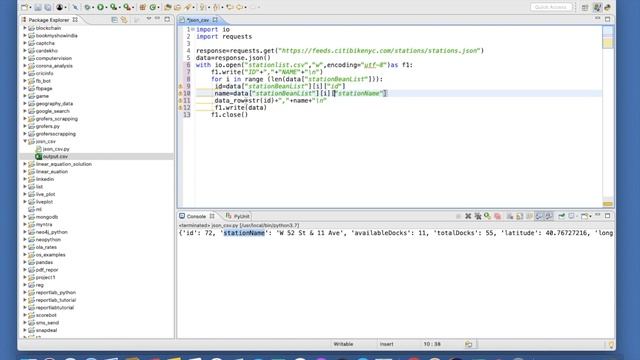Click the Debug (bug) toolbar icon

(x=88, y=7)
